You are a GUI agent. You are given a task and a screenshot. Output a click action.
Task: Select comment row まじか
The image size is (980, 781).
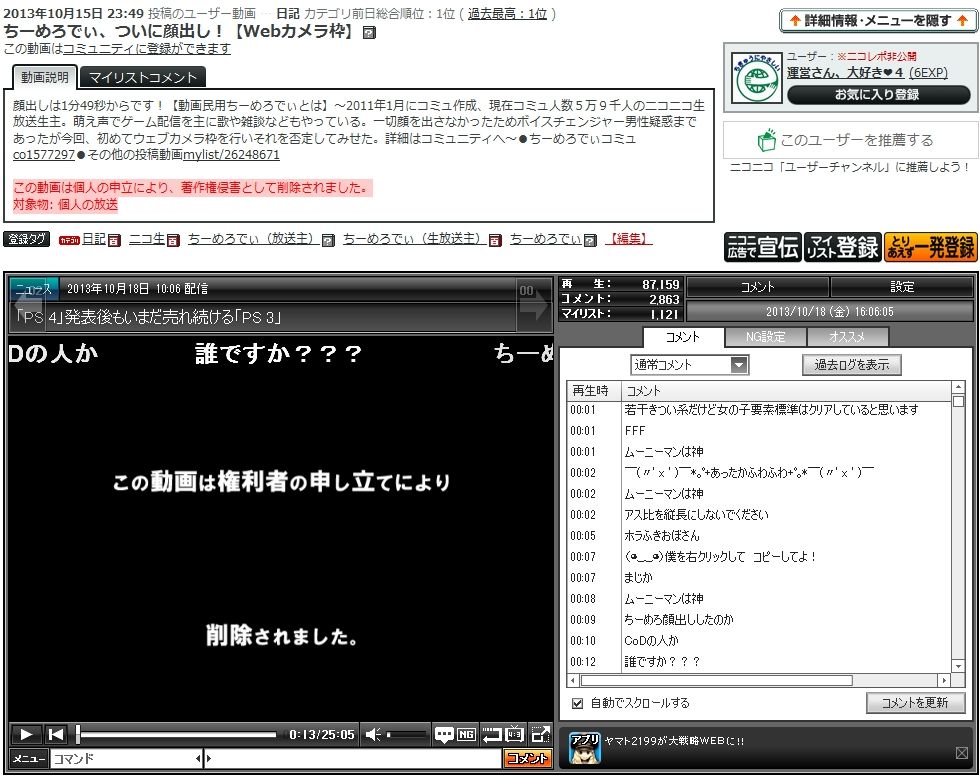pos(759,578)
